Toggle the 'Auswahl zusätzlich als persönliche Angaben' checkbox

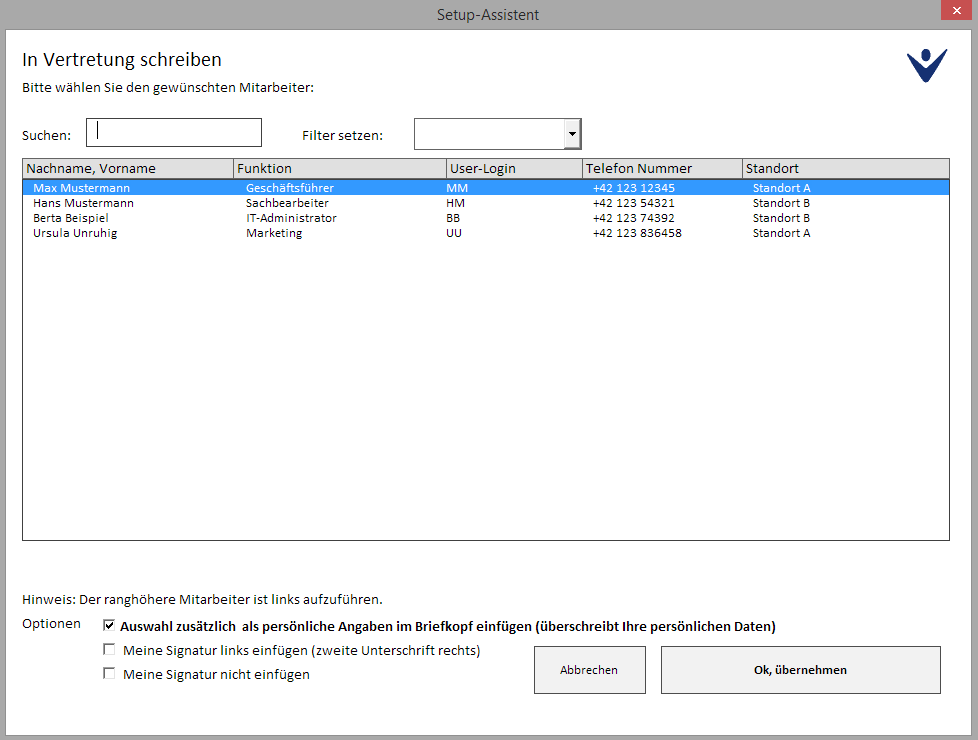click(109, 626)
